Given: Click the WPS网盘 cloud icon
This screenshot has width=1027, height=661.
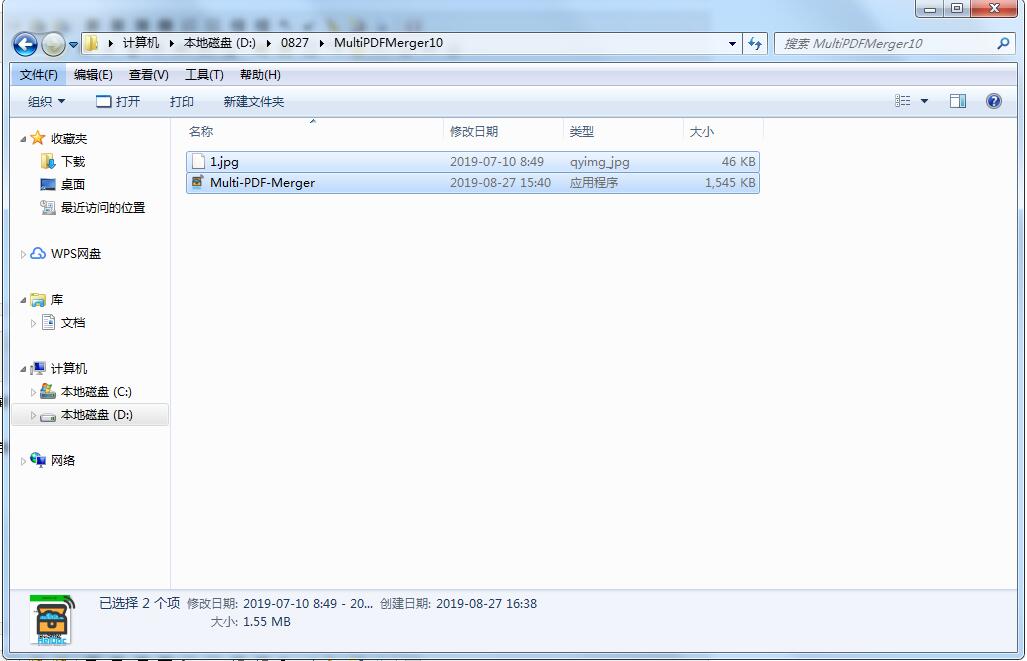Looking at the screenshot, I should (39, 253).
